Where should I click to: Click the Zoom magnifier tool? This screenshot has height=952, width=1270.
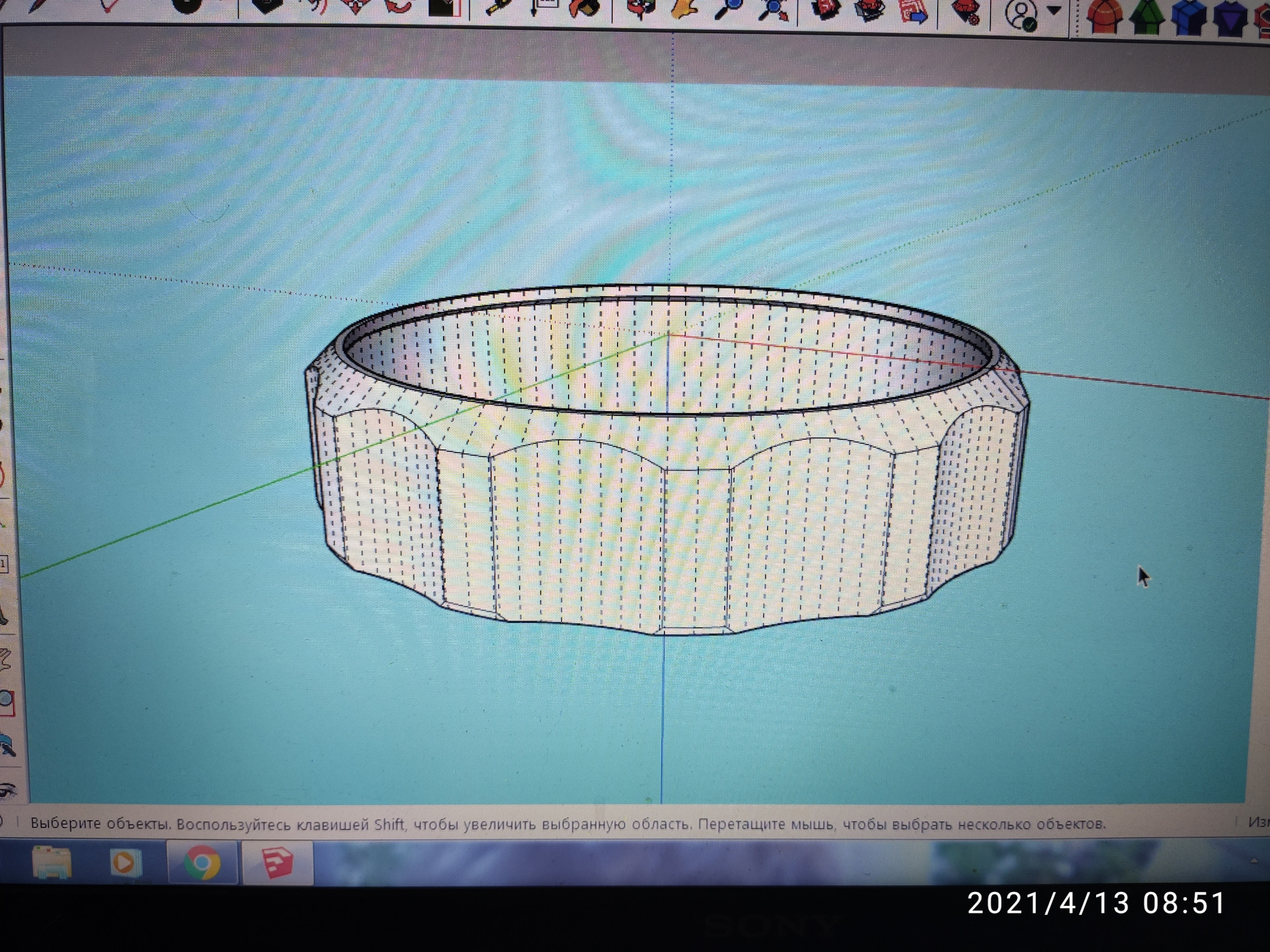tap(729, 9)
